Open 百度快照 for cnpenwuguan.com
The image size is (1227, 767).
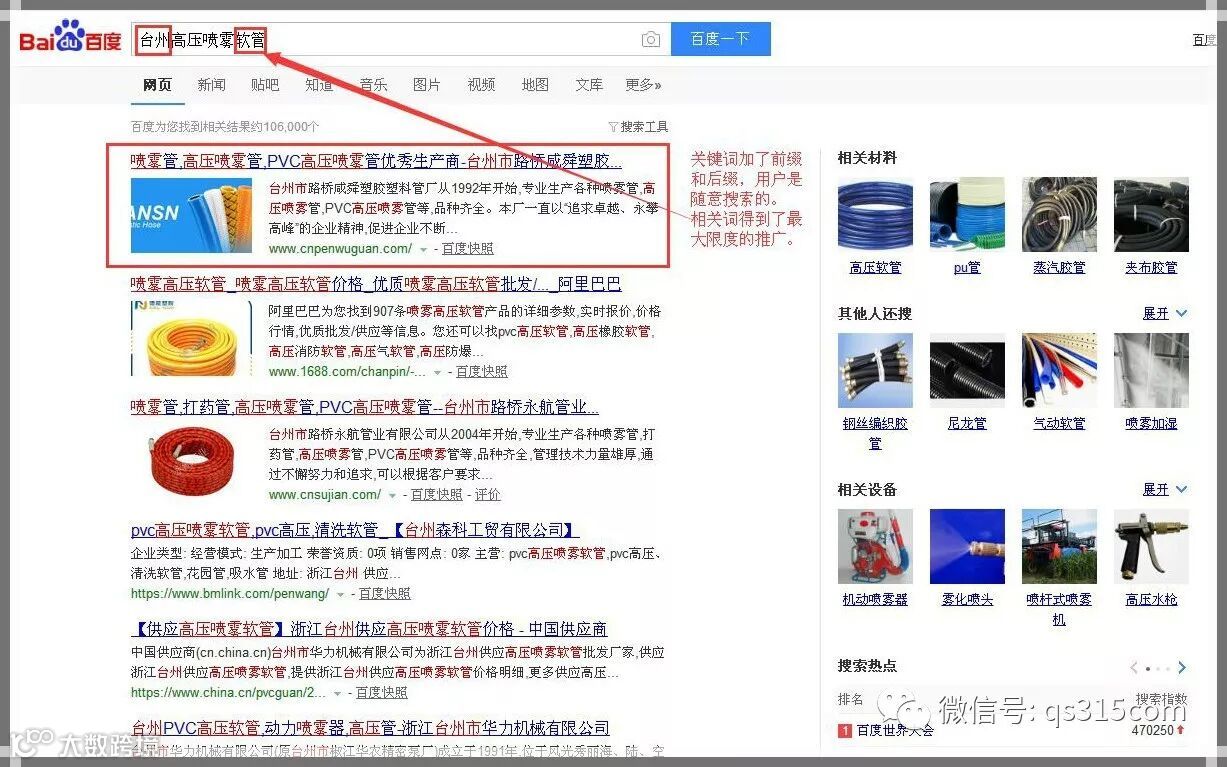468,249
